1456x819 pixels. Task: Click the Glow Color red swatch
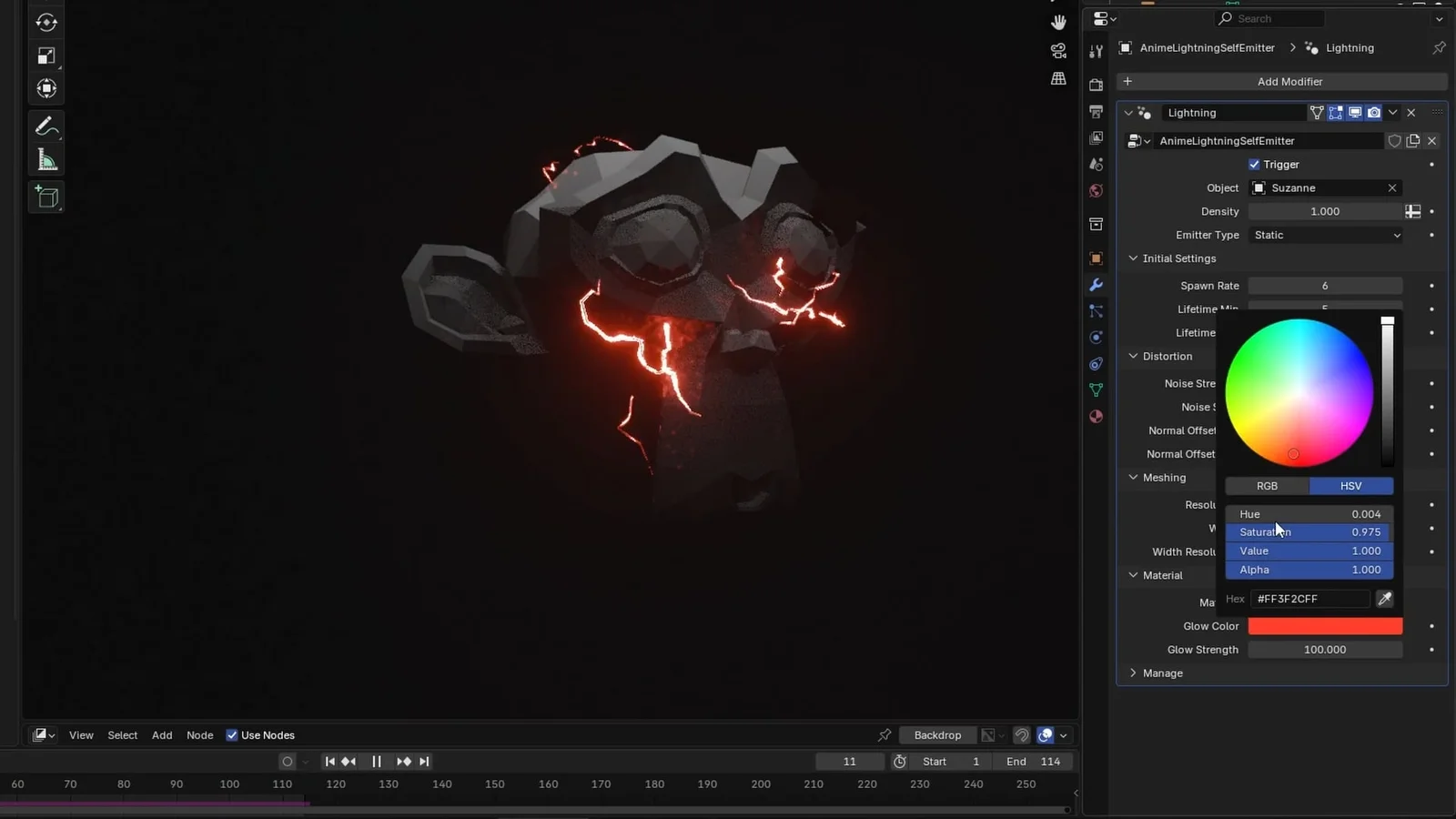point(1325,626)
